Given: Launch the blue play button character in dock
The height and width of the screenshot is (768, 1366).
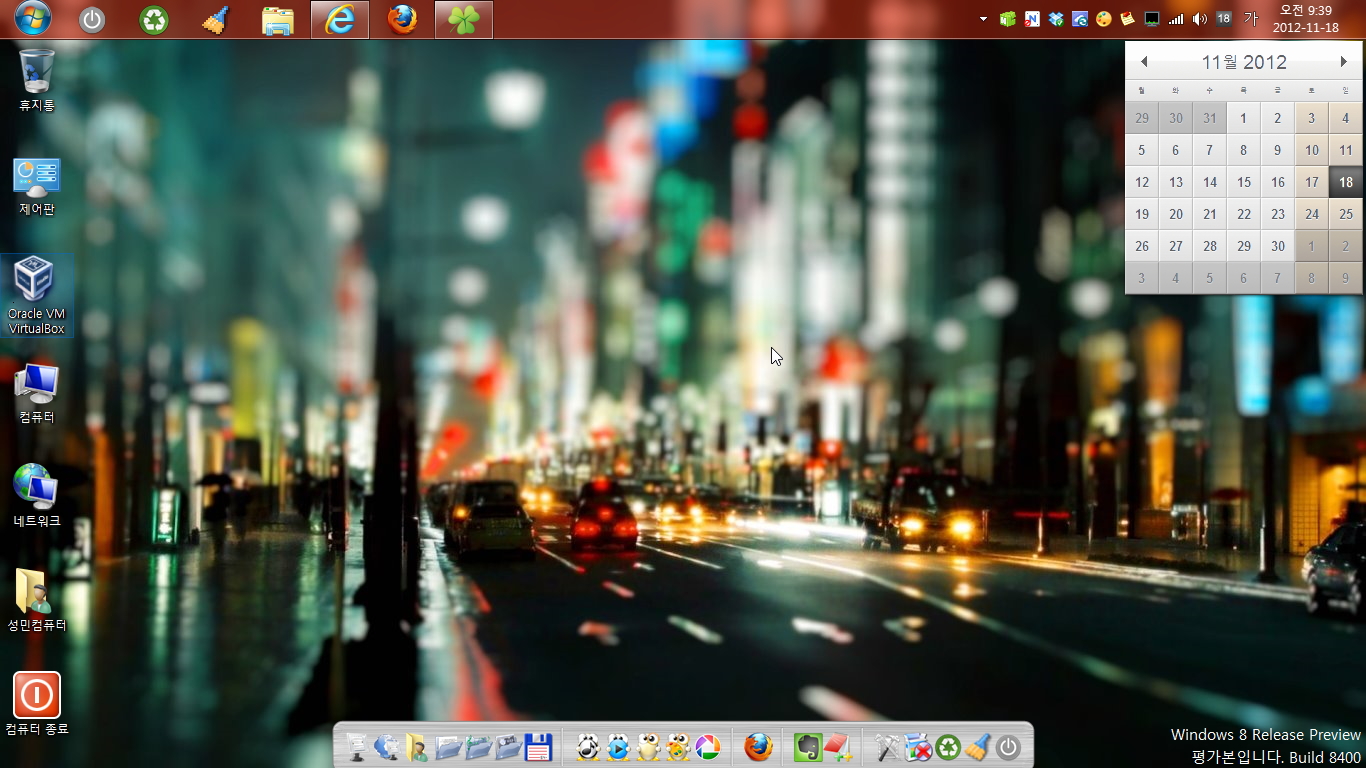Looking at the screenshot, I should 618,747.
